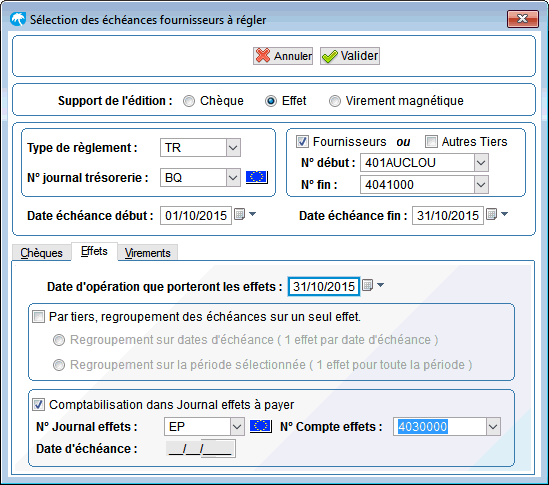Click arrow next to Date échéance début calendar
This screenshot has height=485, width=549.
click(x=252, y=214)
